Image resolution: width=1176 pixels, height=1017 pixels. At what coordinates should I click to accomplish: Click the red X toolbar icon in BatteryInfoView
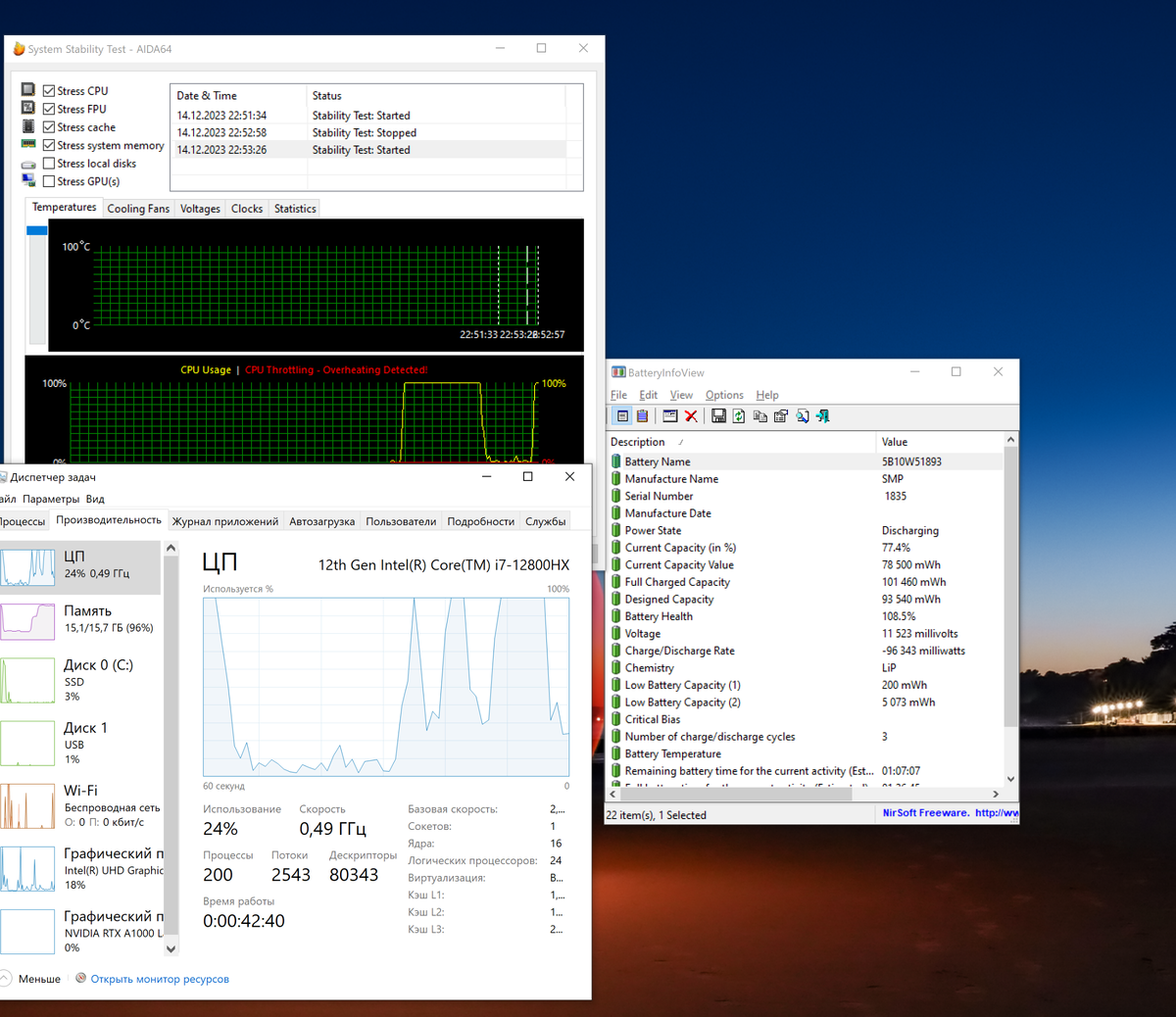coord(691,416)
